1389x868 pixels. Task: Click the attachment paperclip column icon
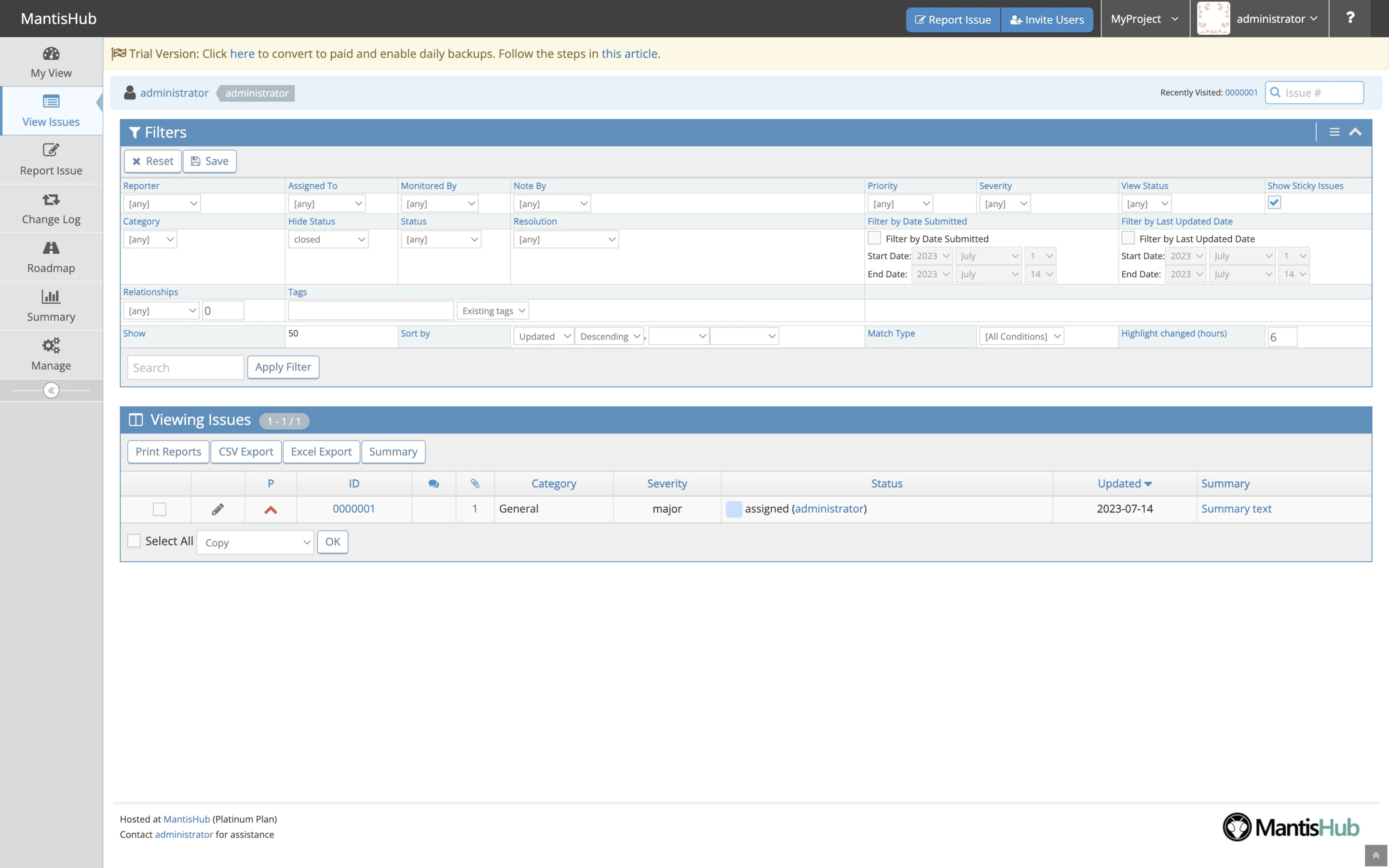click(475, 484)
